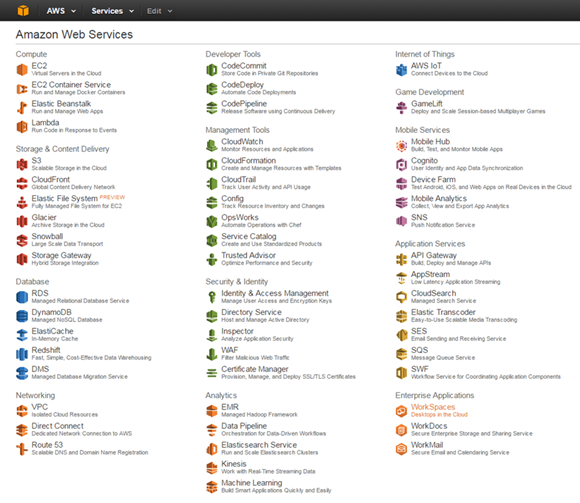Click the Route 53 icon
Image resolution: width=580 pixels, height=503 pixels.
coord(22,449)
